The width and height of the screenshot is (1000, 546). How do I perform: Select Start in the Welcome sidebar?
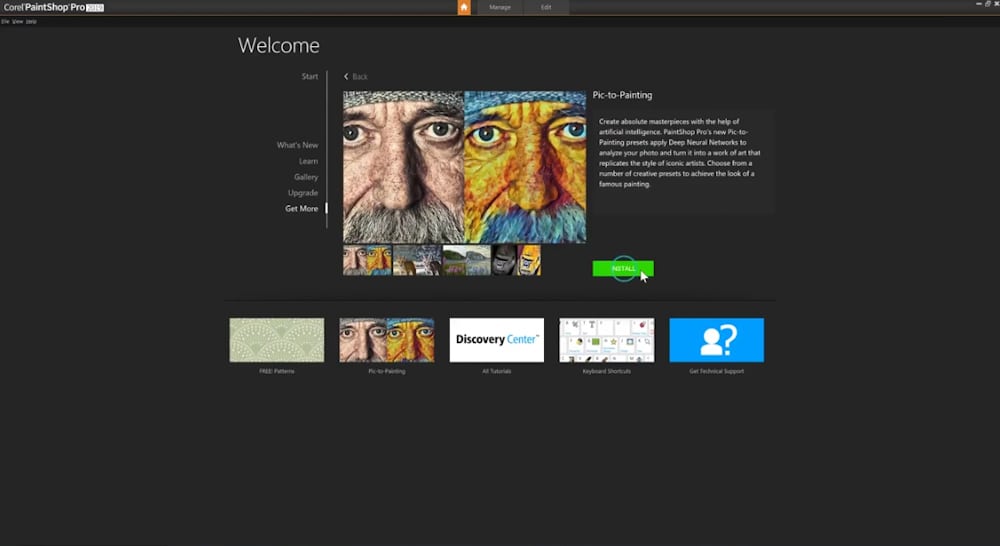point(310,77)
